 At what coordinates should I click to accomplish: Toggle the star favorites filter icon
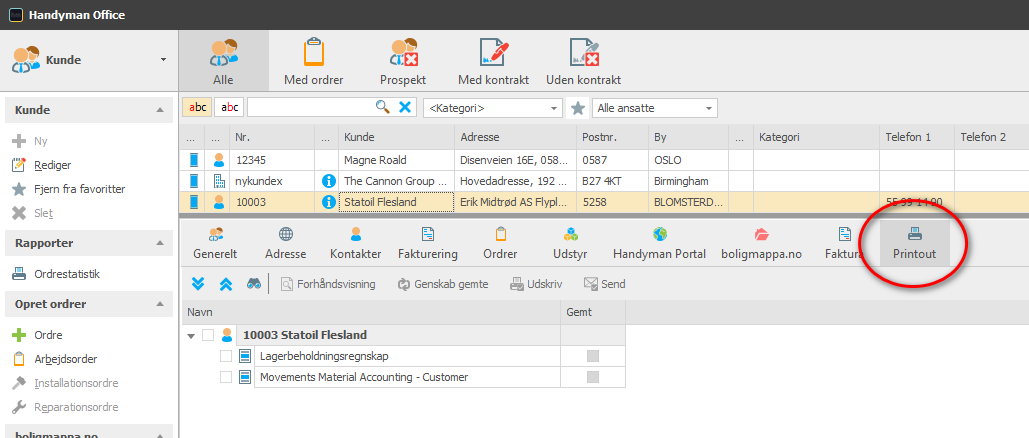coord(578,108)
